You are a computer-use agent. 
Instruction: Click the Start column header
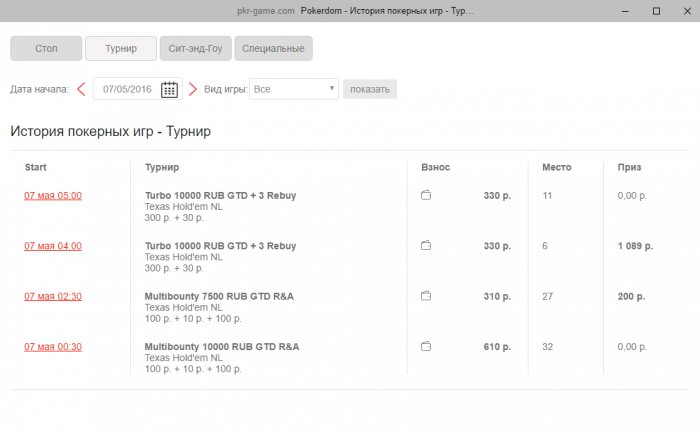click(x=36, y=167)
